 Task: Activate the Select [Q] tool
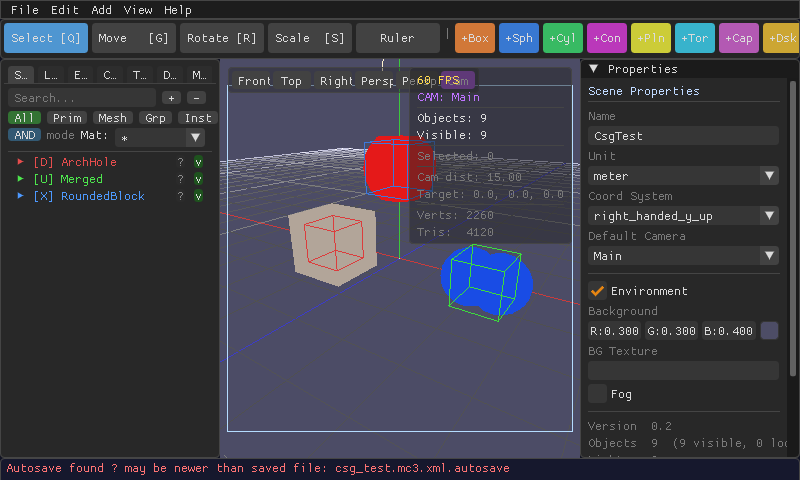point(46,38)
